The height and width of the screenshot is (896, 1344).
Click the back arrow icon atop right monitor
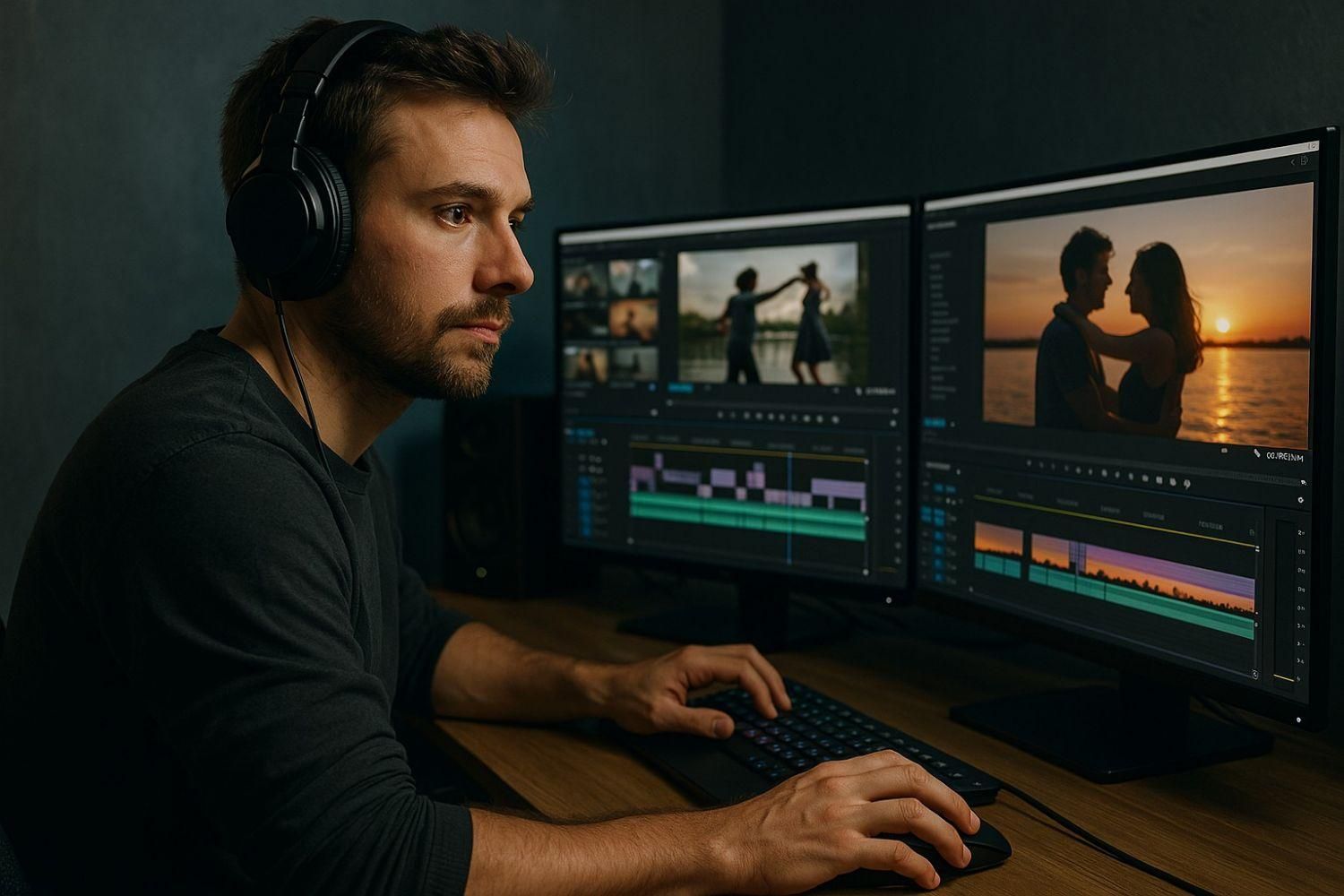pos(1291,162)
